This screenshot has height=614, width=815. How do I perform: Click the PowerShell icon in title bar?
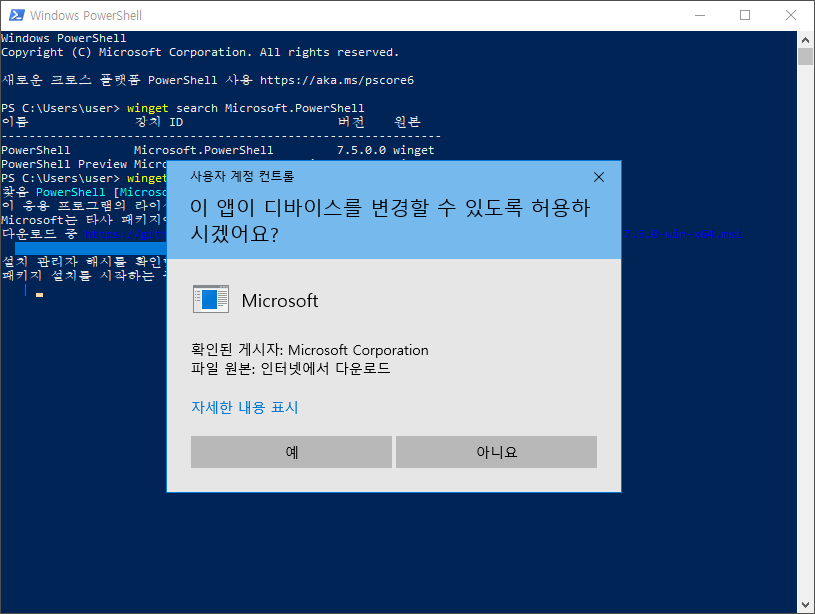(x=17, y=15)
